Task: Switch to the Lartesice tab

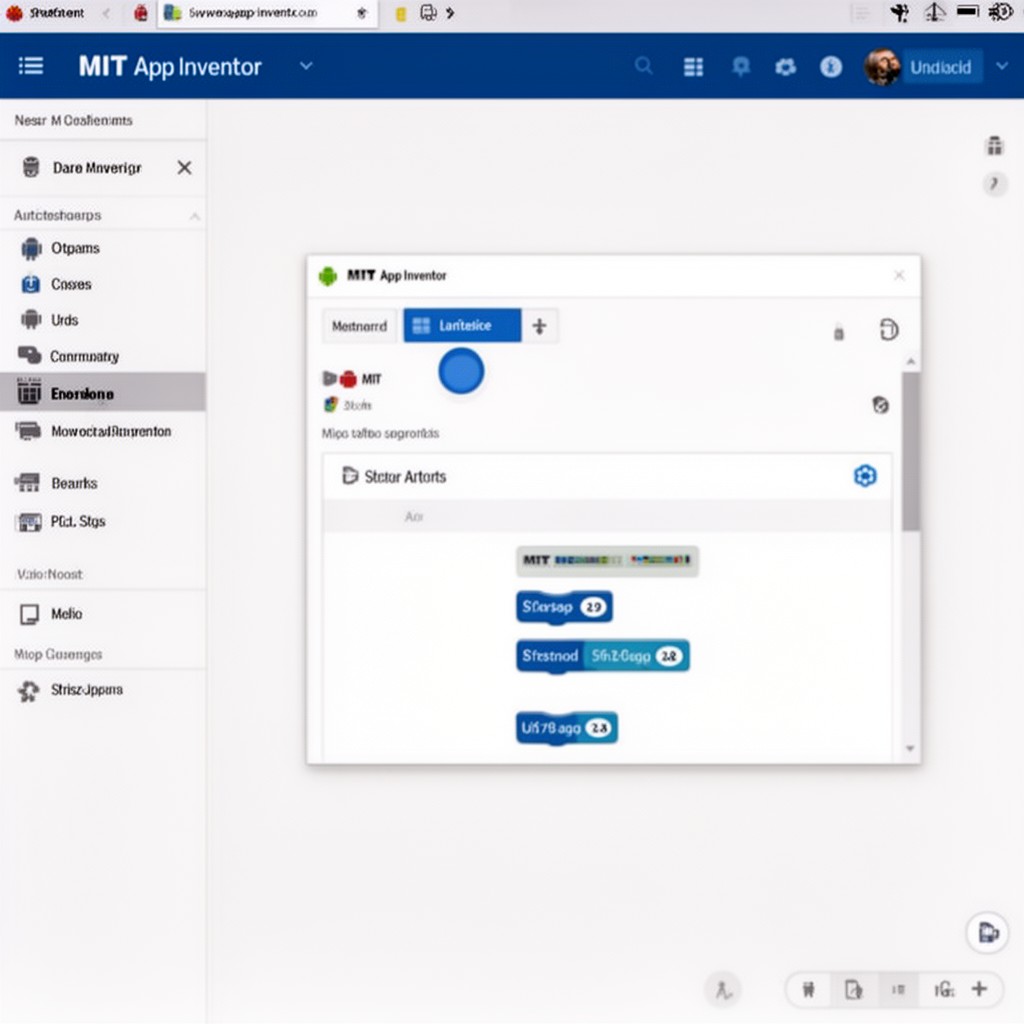Action: point(462,325)
